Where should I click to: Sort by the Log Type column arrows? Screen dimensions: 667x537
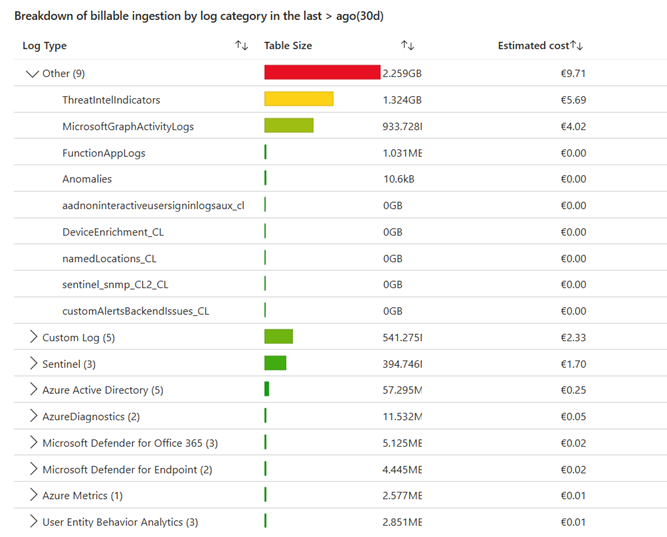pyautogui.click(x=242, y=45)
